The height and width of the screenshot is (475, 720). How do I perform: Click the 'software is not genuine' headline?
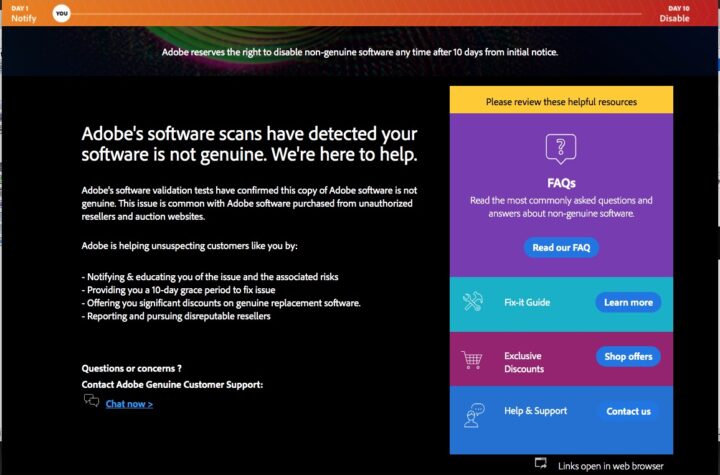[x=249, y=144]
